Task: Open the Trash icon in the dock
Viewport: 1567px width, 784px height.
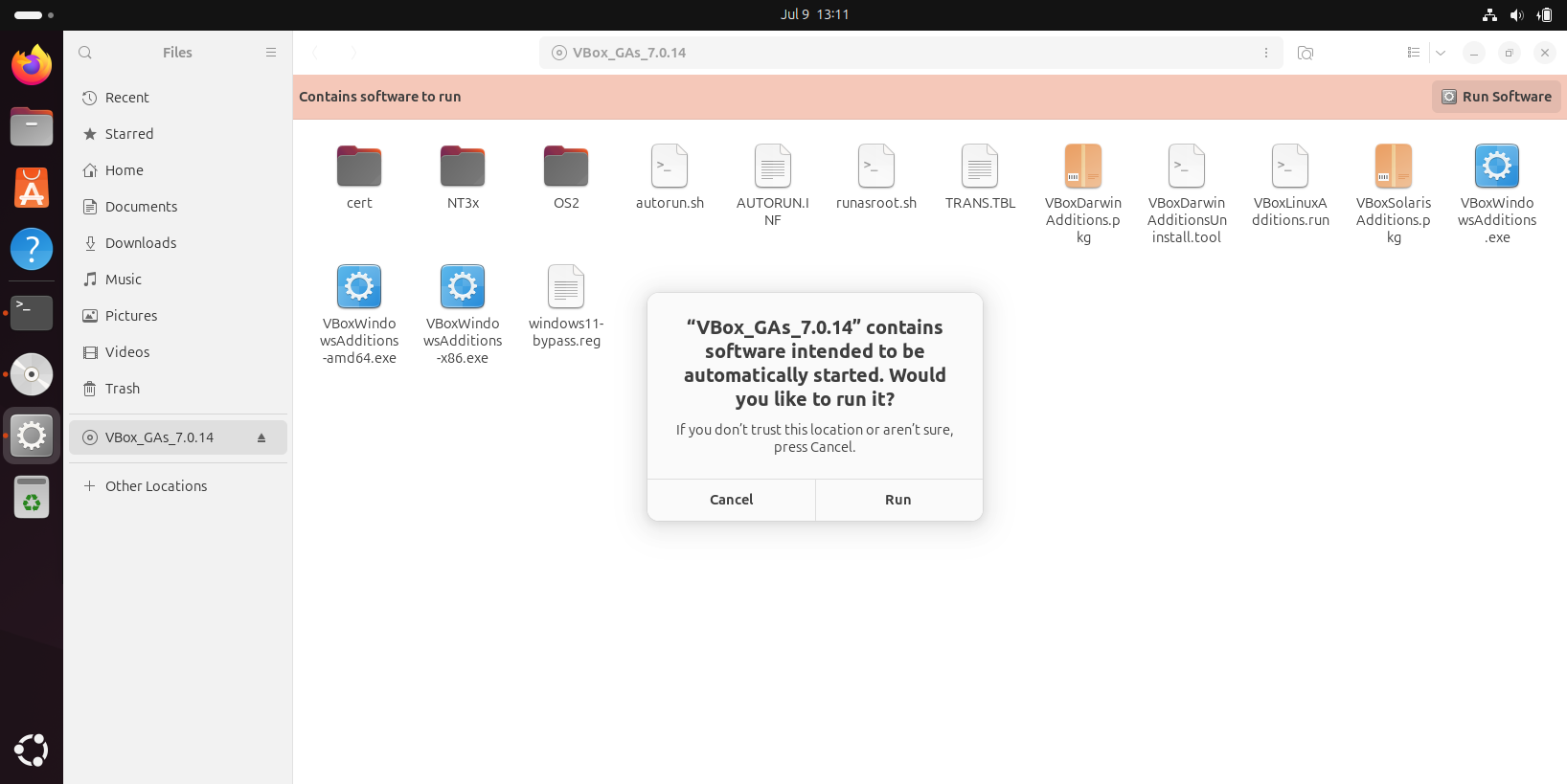Action: [x=32, y=497]
